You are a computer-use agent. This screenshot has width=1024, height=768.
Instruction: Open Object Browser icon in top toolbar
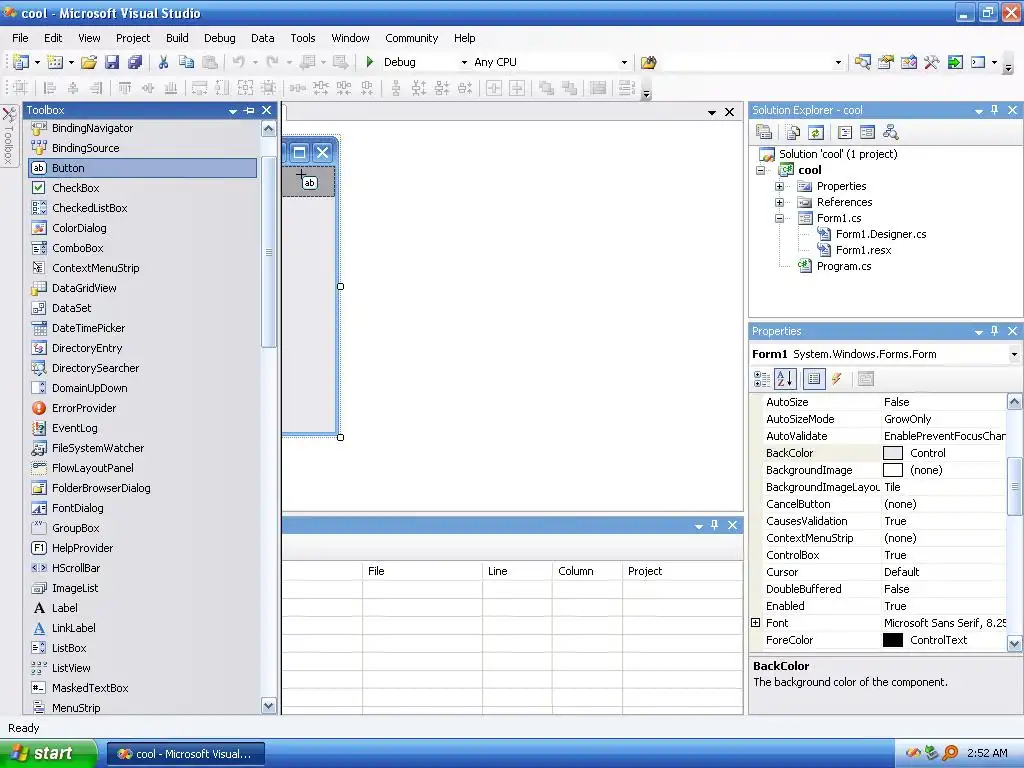click(908, 62)
